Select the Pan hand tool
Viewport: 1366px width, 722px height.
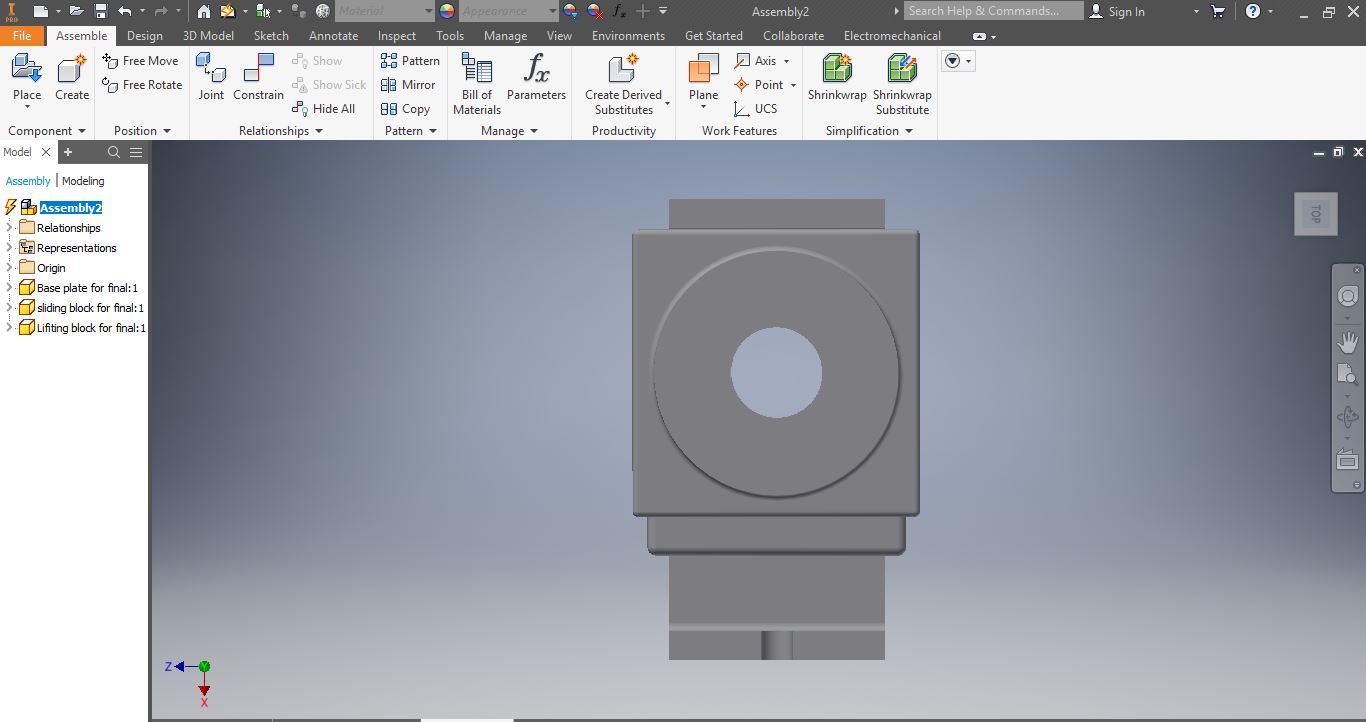pyautogui.click(x=1348, y=342)
